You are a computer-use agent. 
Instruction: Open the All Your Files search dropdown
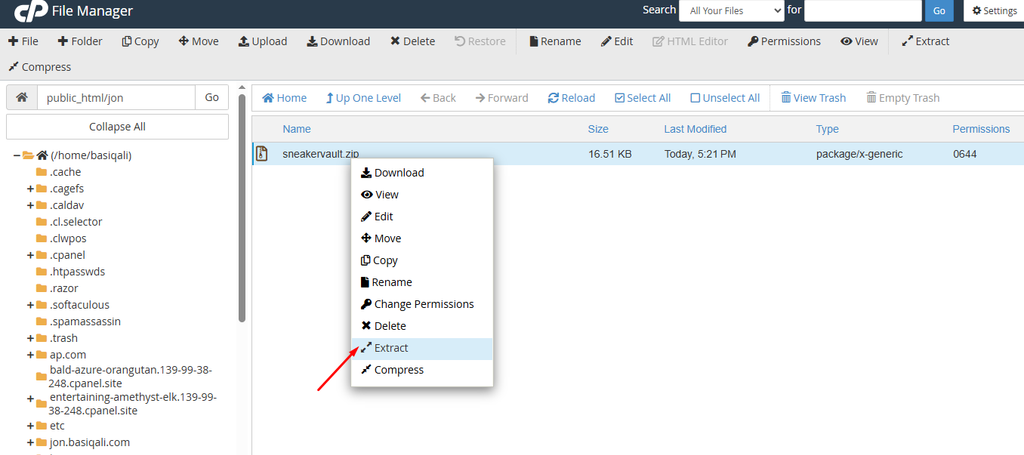pyautogui.click(x=731, y=10)
